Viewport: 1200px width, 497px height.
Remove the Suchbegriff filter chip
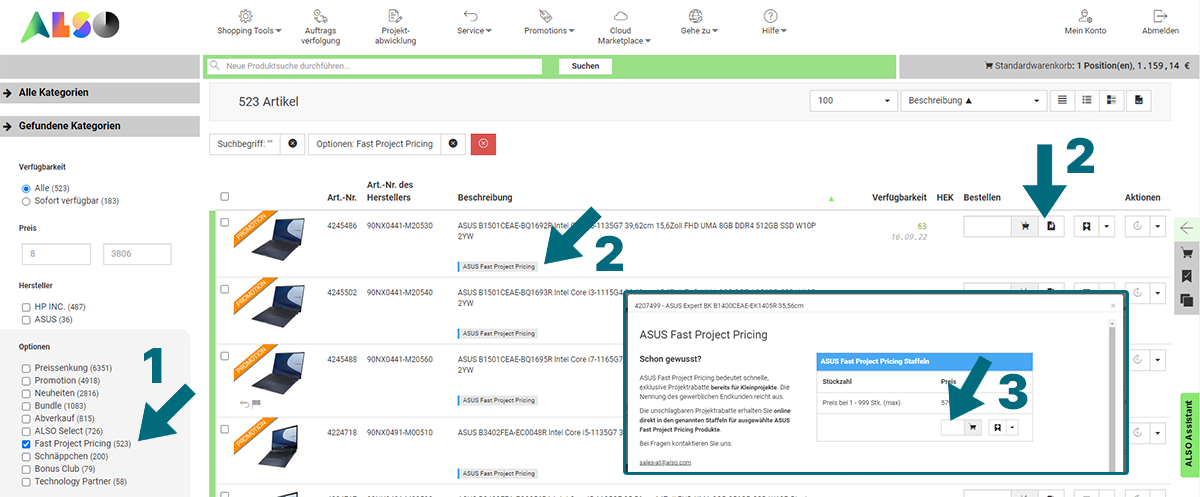point(292,144)
